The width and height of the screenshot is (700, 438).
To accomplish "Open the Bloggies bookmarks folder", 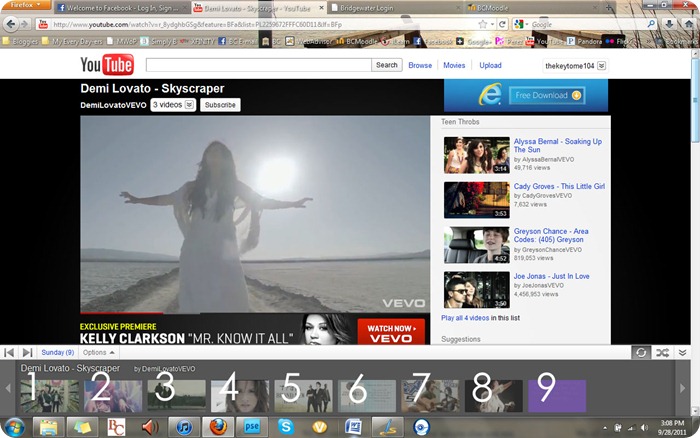I will click(x=21, y=41).
